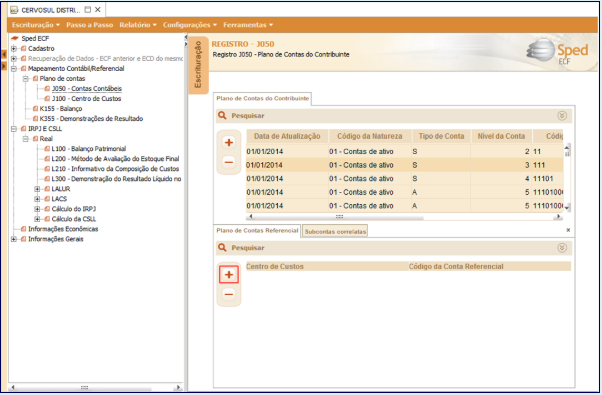Image resolution: width=602 pixels, height=395 pixels.
Task: Click lower Pesquisar search magnifier icon
Action: (222, 248)
